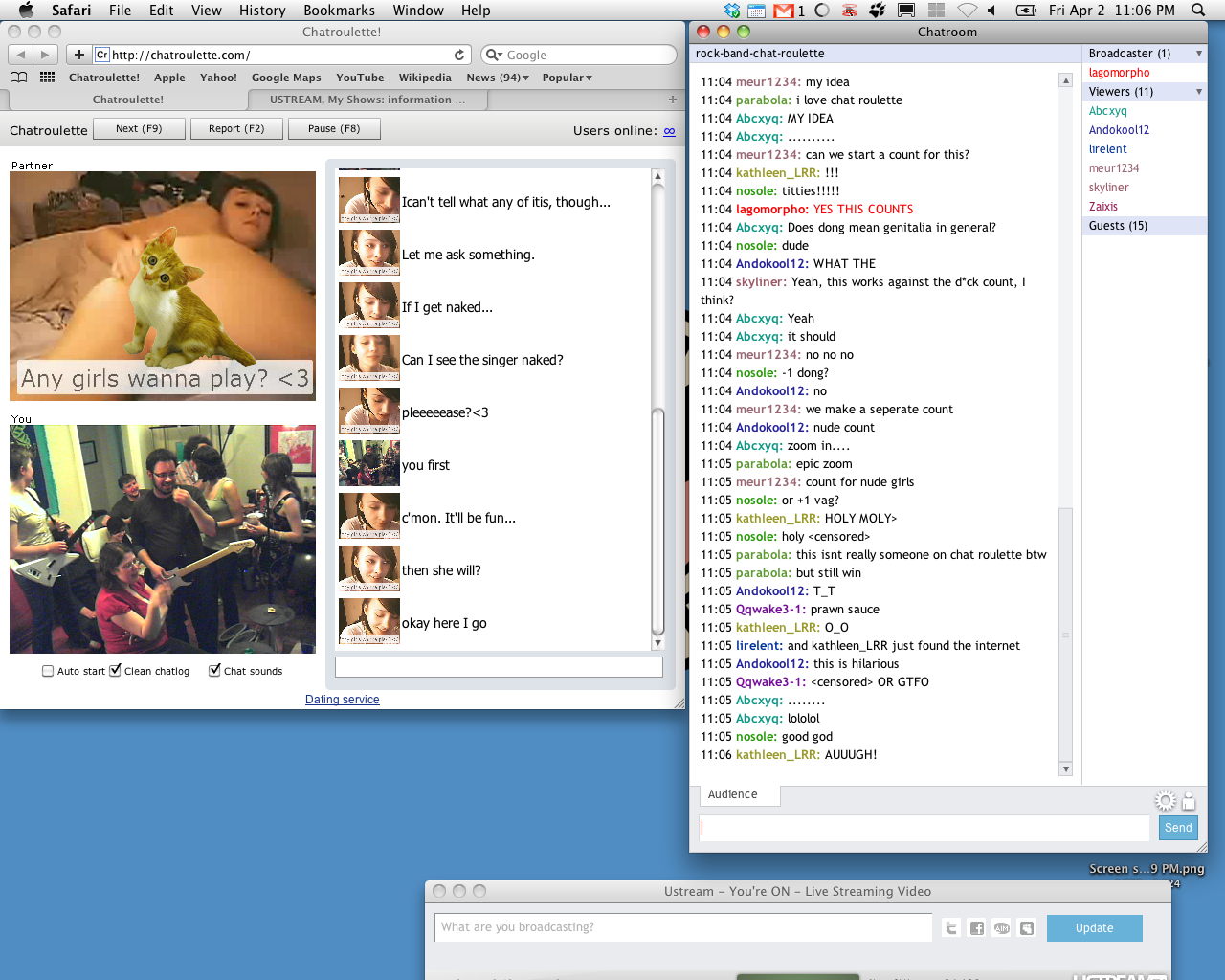Click the Twitter share icon in Ustream
Image resolution: width=1225 pixels, height=980 pixels.
coord(951,928)
